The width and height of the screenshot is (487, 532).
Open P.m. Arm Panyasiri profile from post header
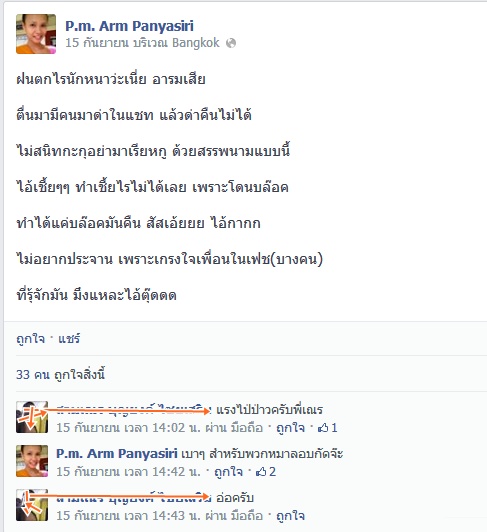129,26
